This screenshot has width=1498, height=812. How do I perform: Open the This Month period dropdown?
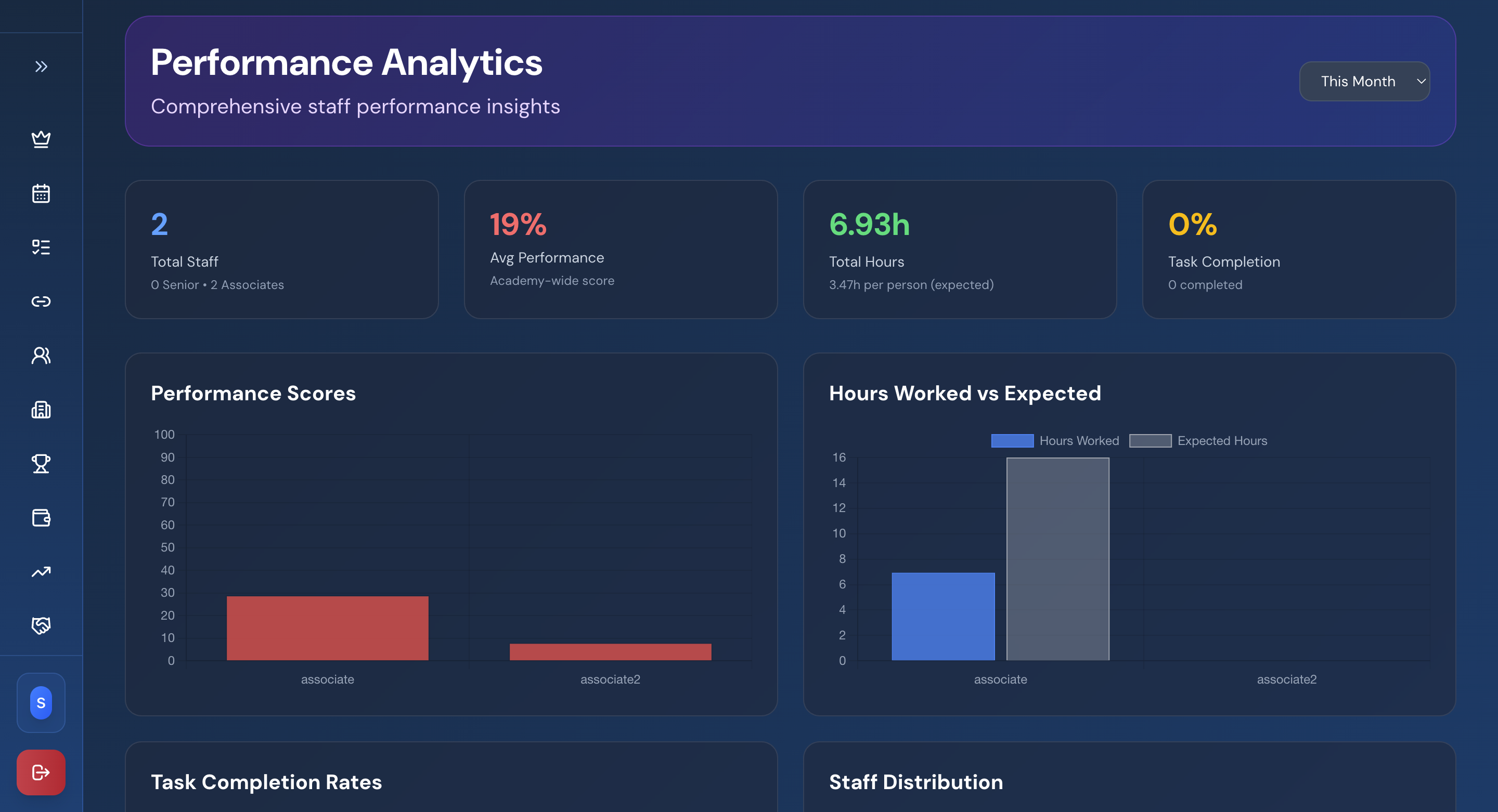(x=1364, y=82)
